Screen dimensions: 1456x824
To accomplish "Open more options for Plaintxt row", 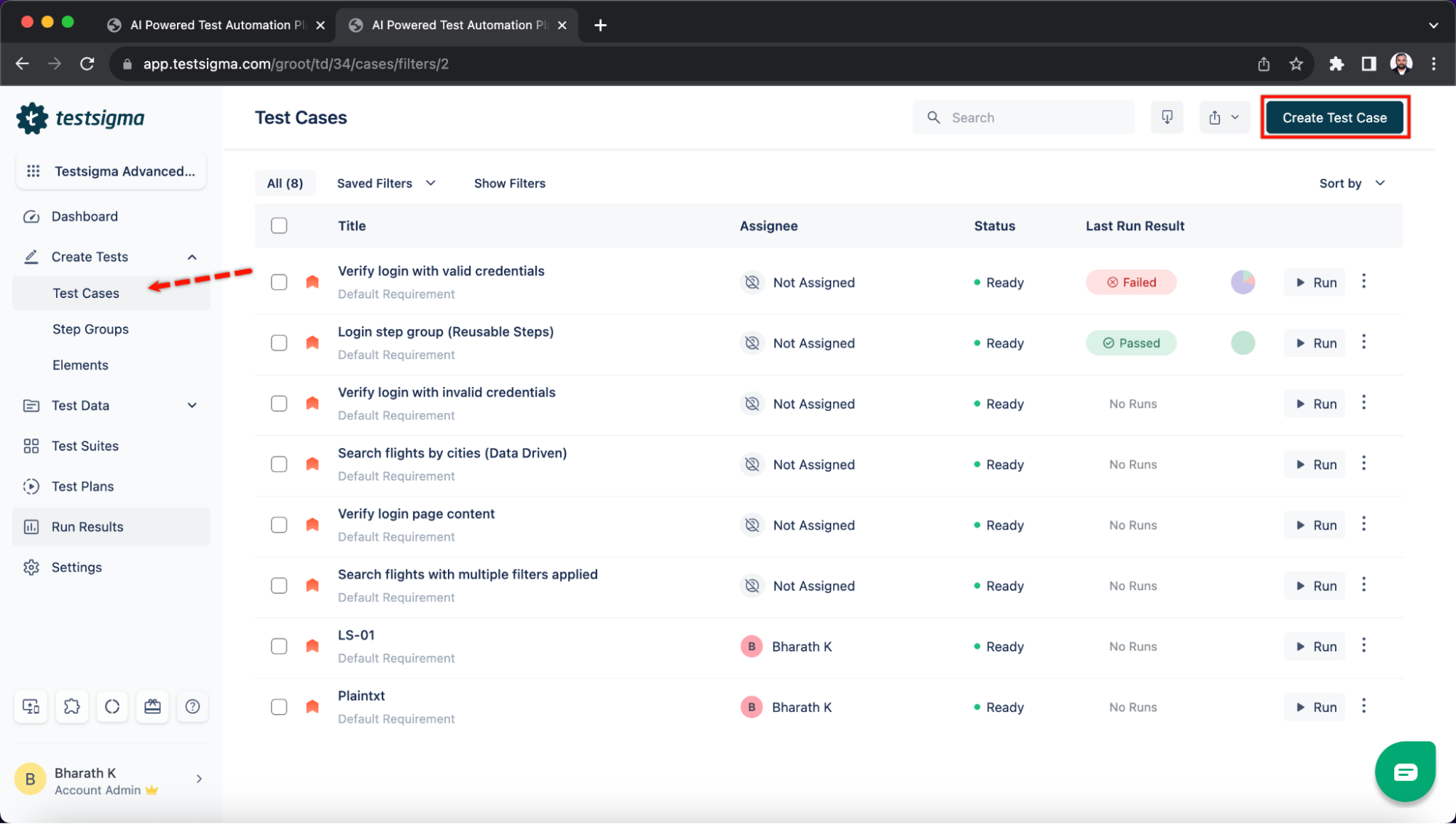I will (x=1363, y=707).
